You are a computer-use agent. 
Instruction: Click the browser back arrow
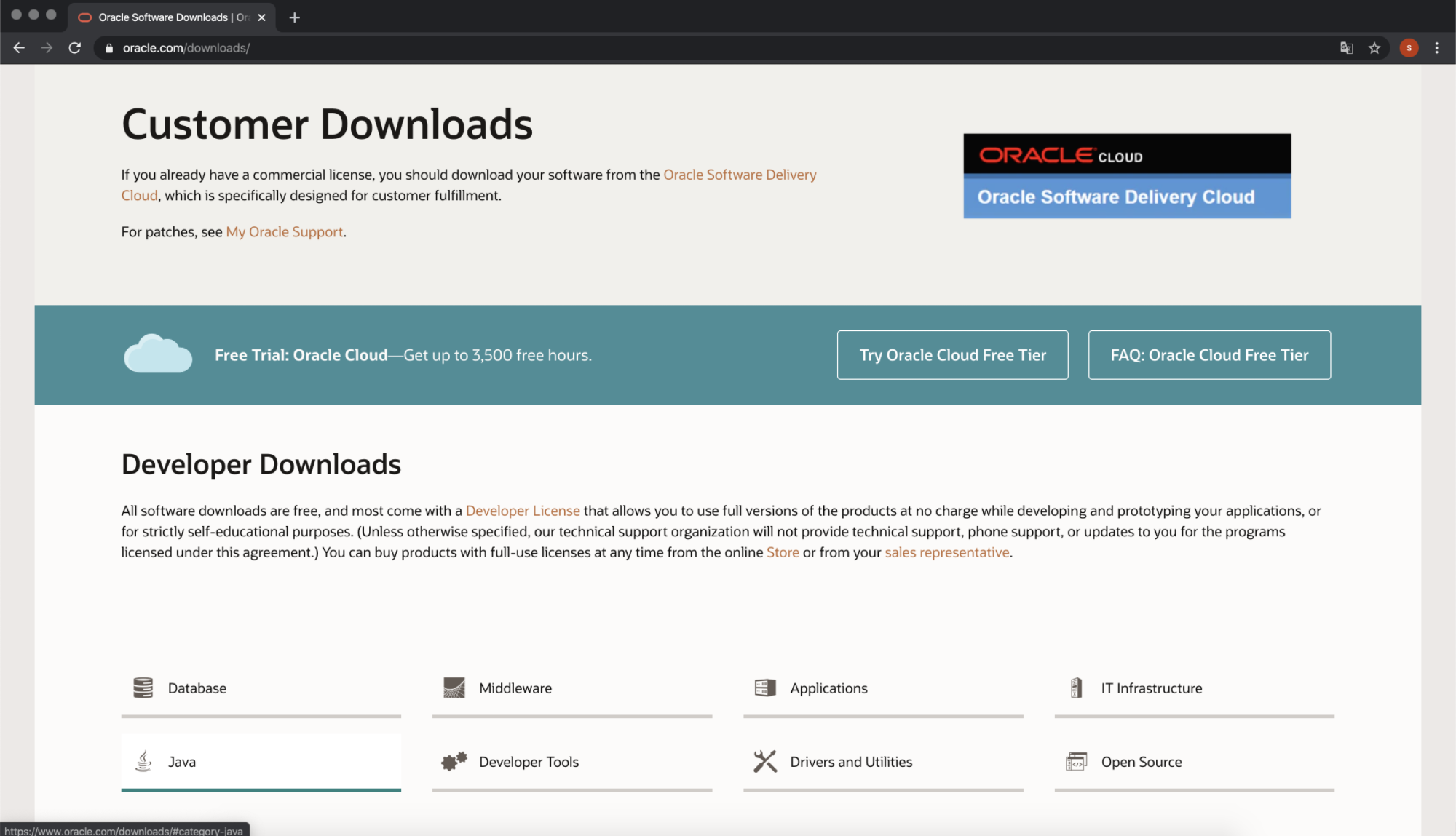click(19, 48)
